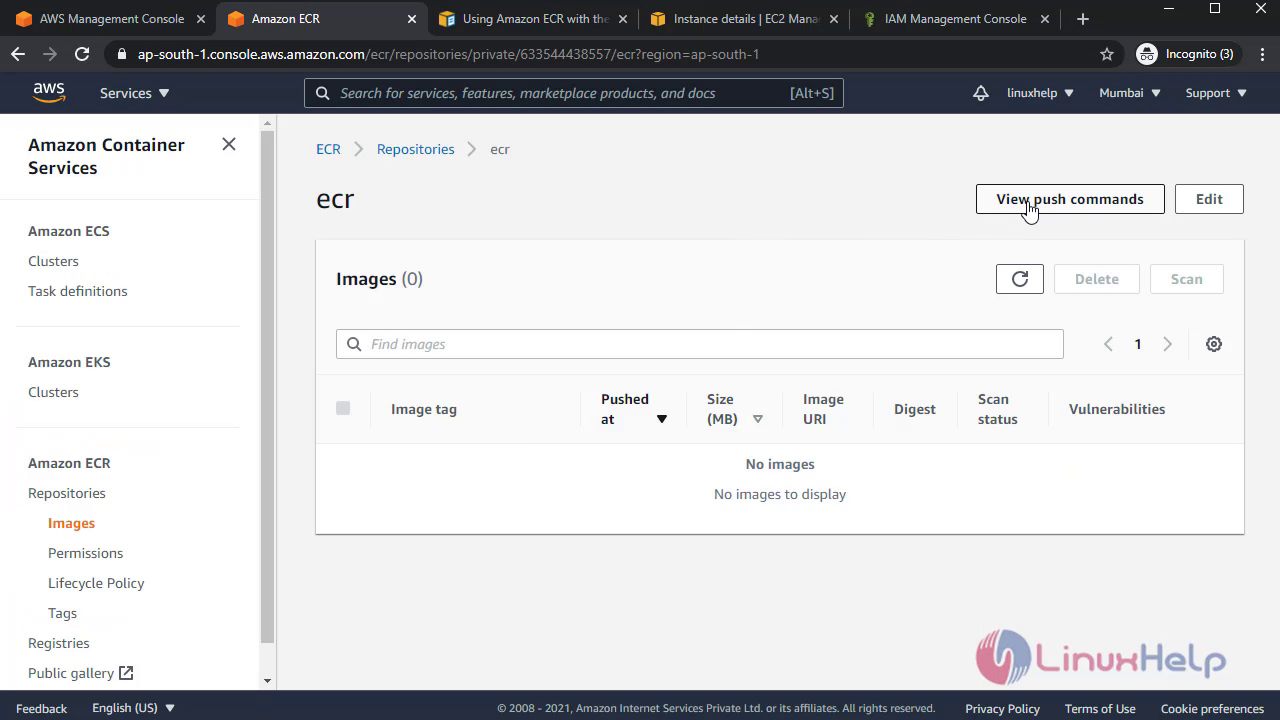Open the images table settings gear

(1214, 344)
